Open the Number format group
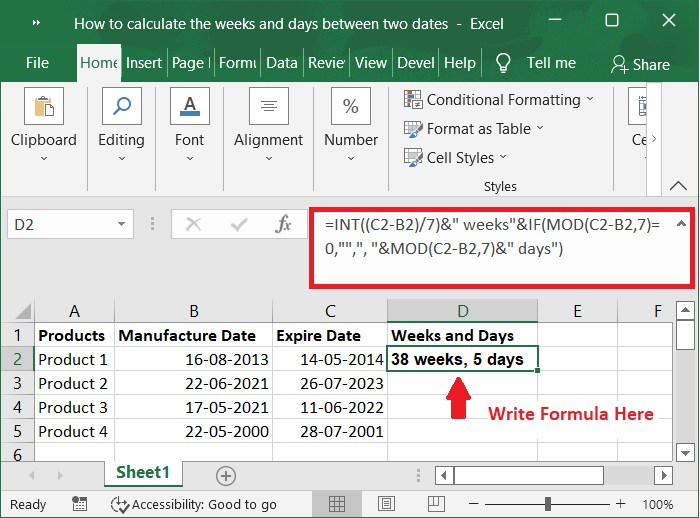The width and height of the screenshot is (700, 518). click(351, 124)
